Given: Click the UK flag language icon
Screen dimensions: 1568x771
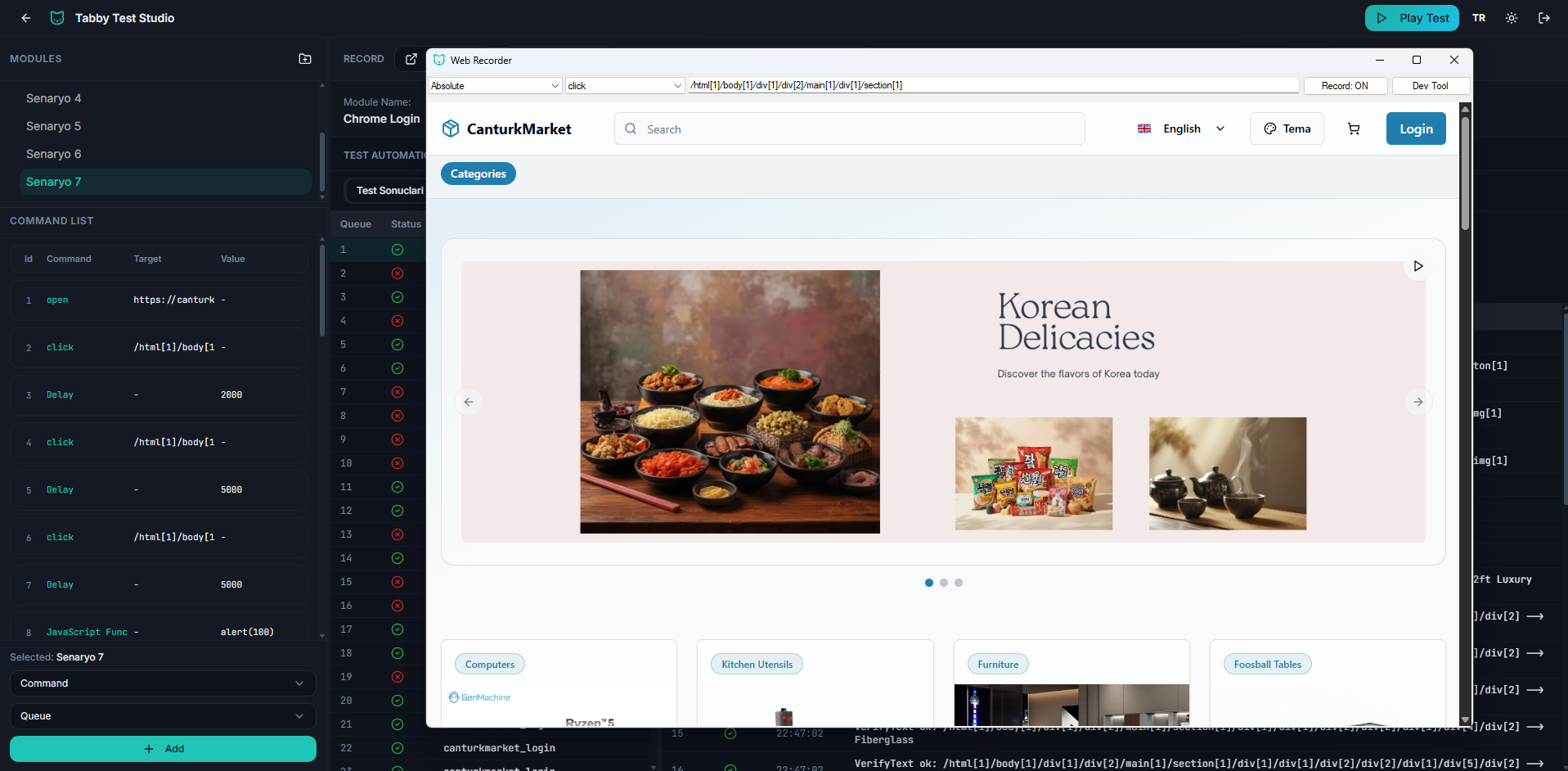Looking at the screenshot, I should click(x=1144, y=128).
